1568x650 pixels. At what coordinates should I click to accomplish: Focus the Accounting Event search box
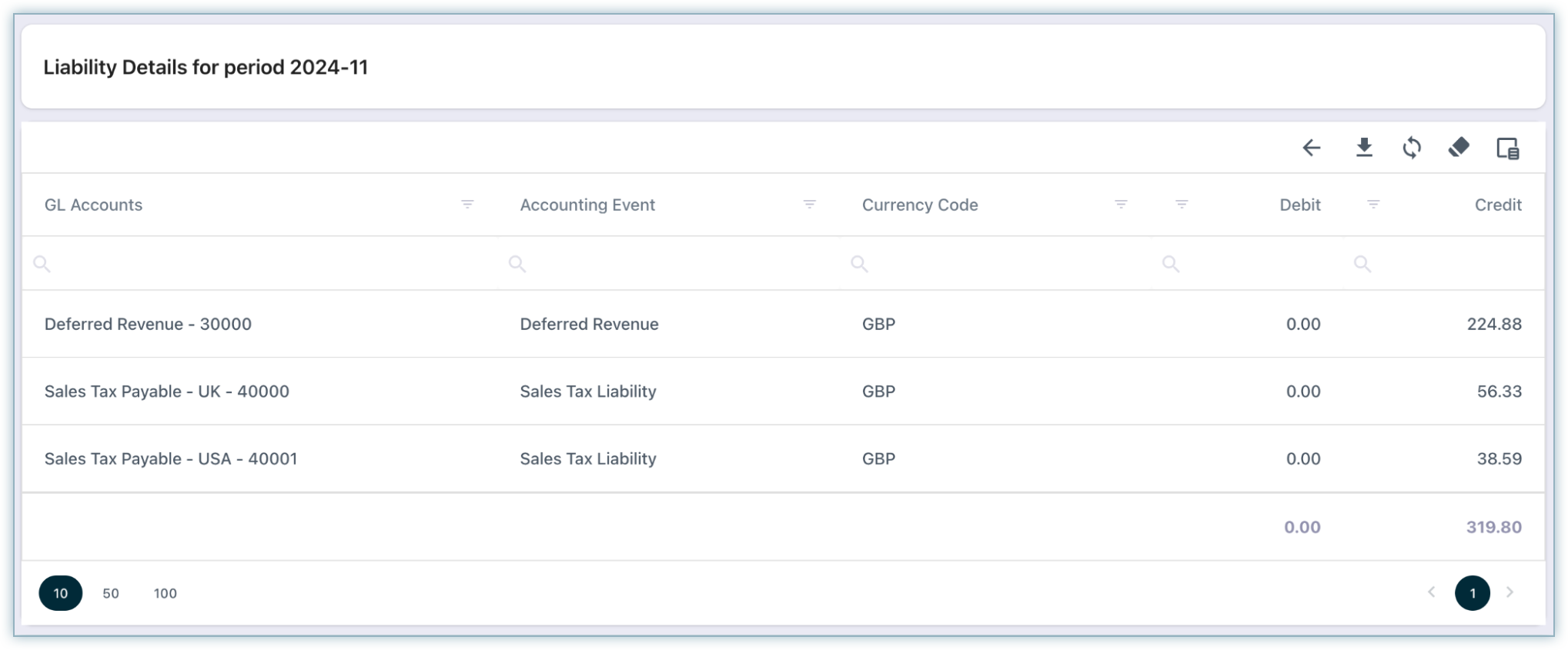tap(670, 264)
